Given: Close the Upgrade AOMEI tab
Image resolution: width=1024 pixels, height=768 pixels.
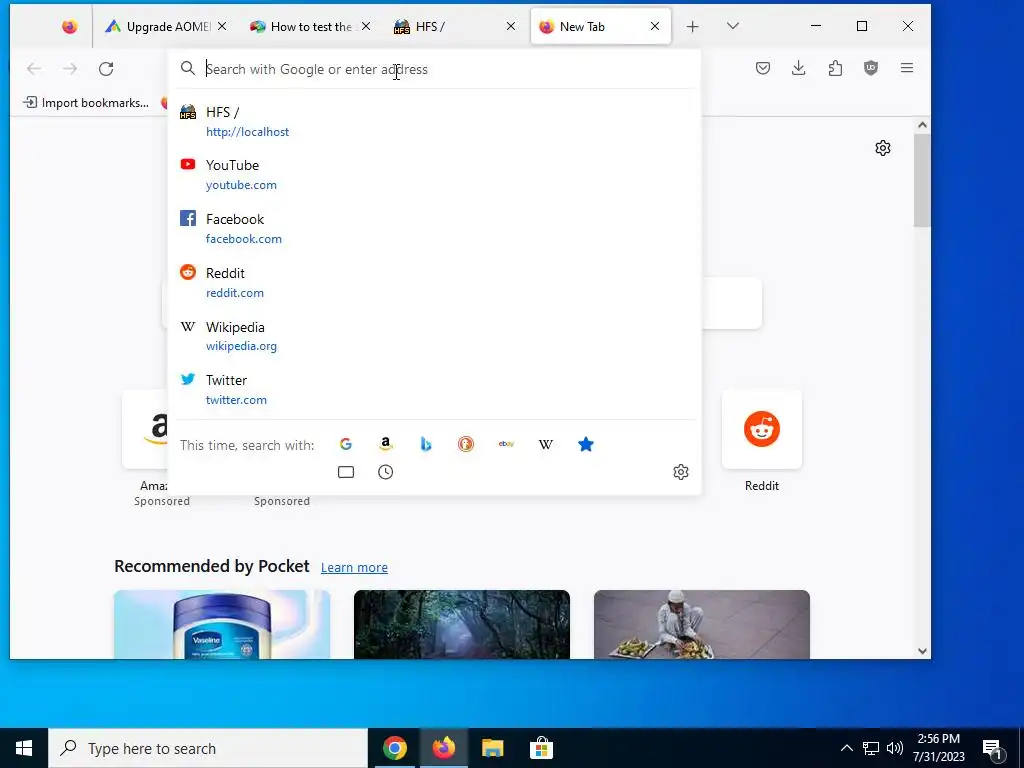Looking at the screenshot, I should [x=222, y=26].
